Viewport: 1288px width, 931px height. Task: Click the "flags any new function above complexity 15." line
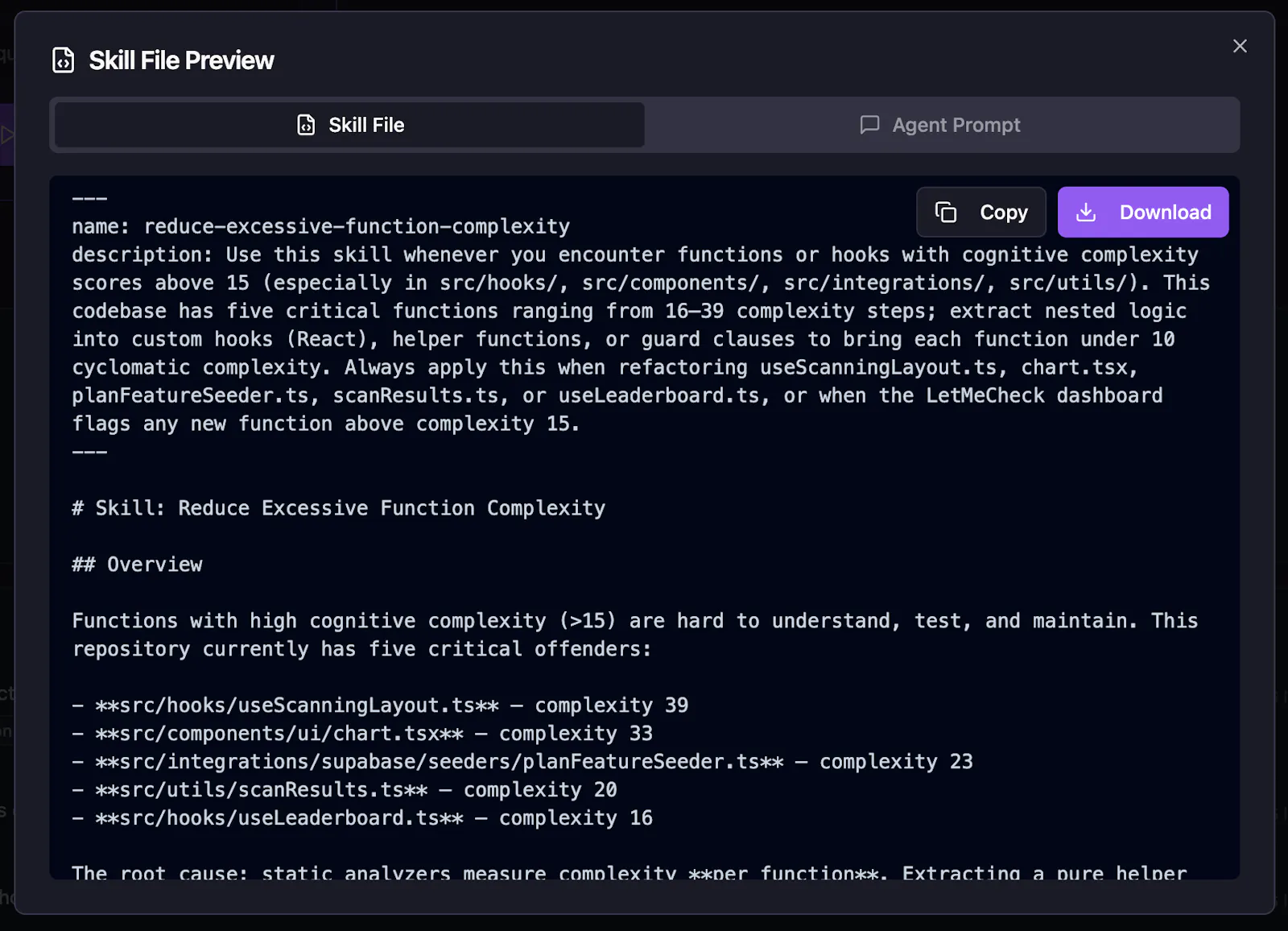(326, 424)
